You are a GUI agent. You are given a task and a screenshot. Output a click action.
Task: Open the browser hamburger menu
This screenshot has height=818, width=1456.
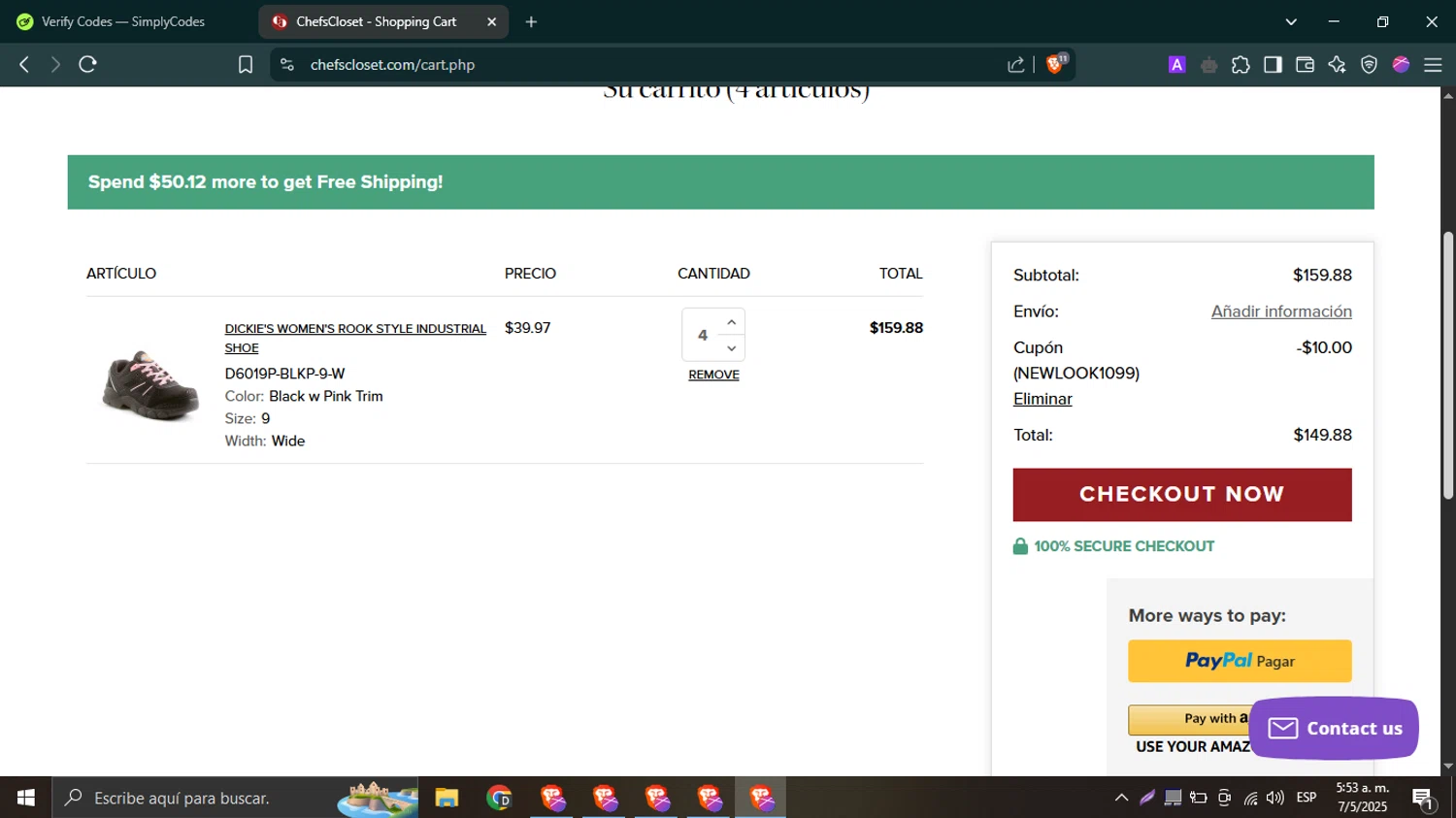pos(1433,65)
